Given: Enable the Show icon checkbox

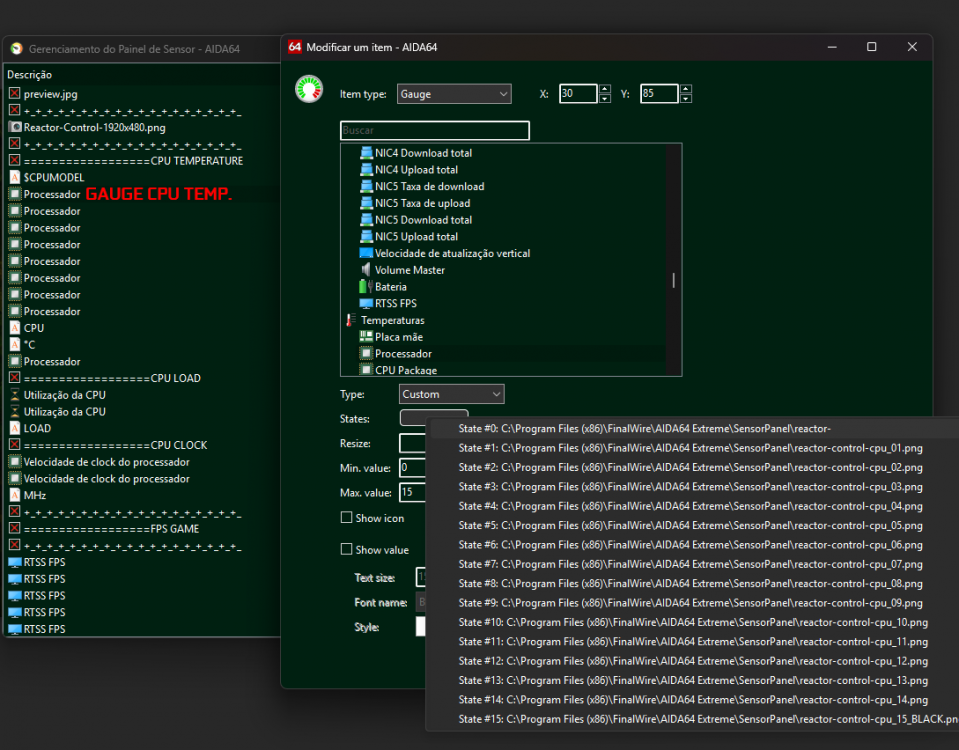Looking at the screenshot, I should 346,518.
